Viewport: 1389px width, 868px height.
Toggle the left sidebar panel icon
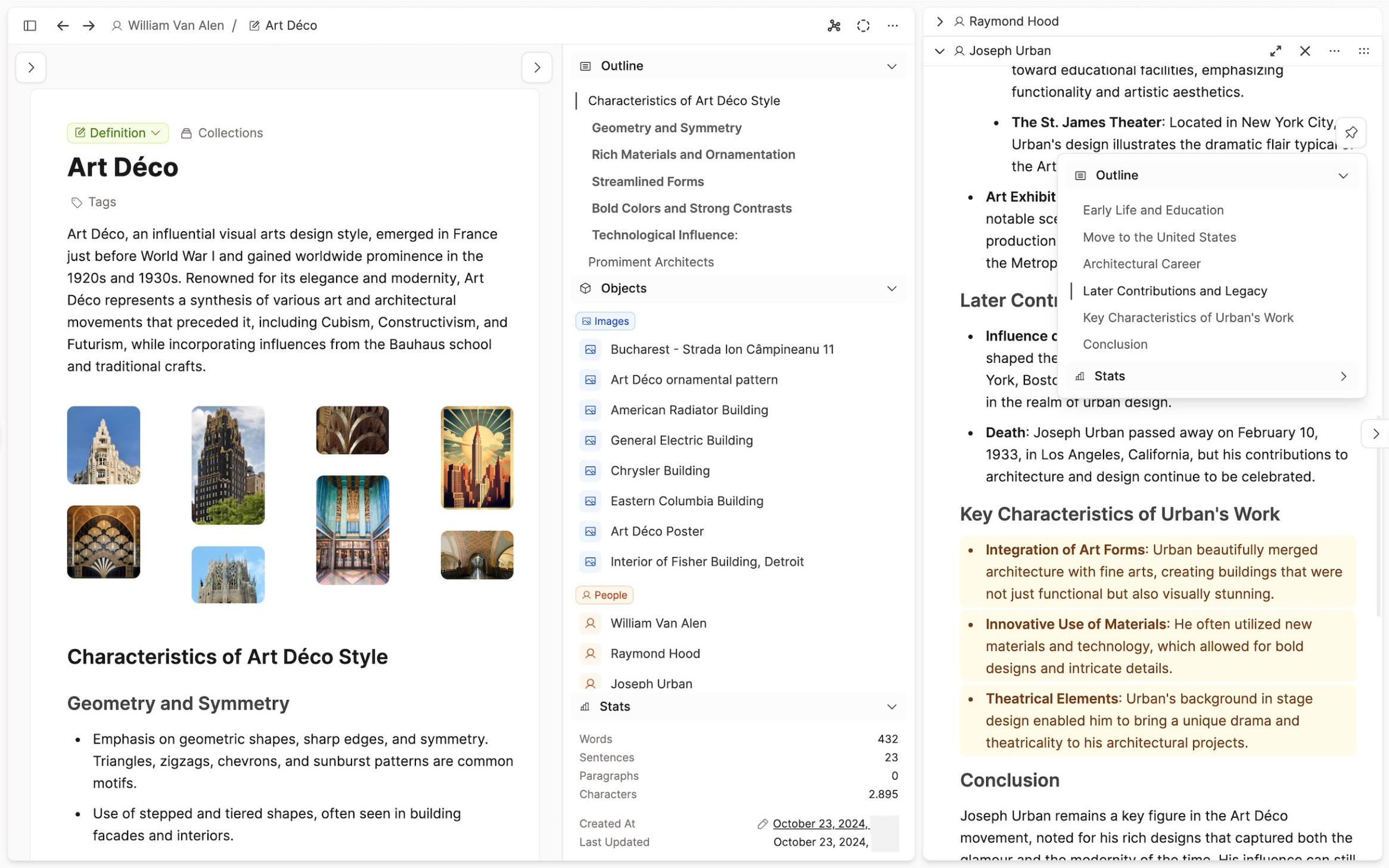30,26
